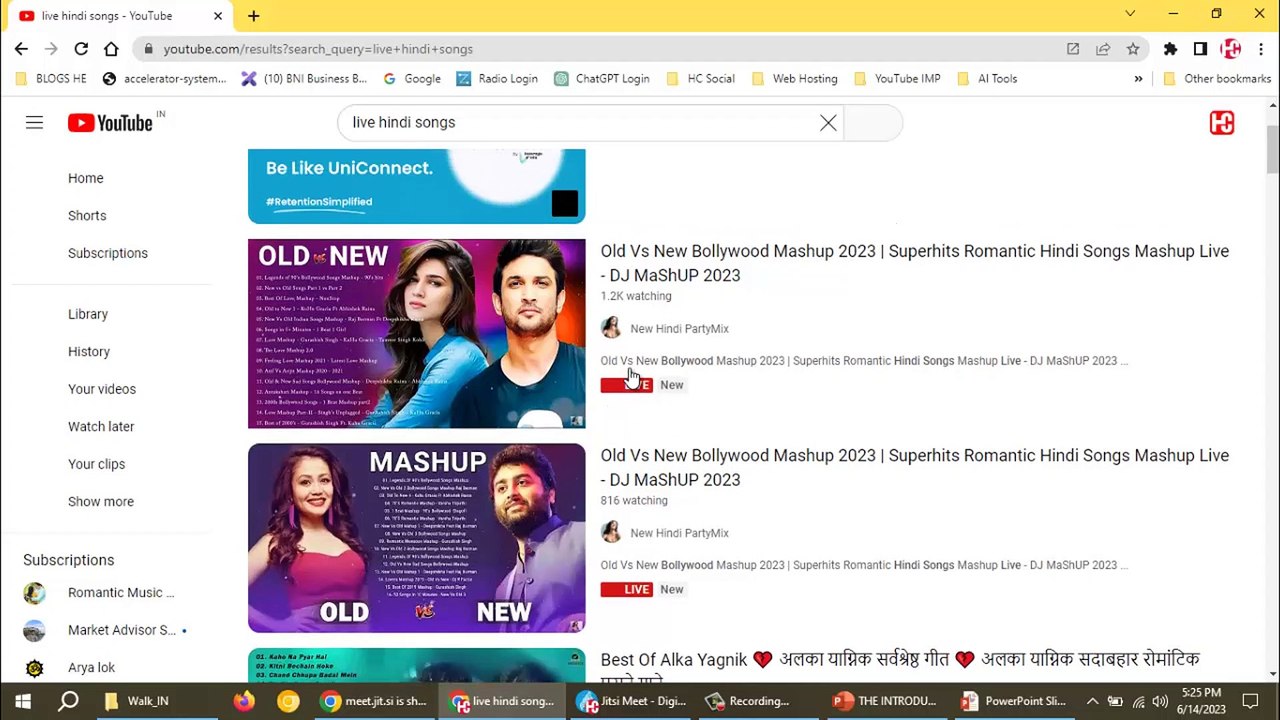Open Shorts in the sidebar

[87, 216]
